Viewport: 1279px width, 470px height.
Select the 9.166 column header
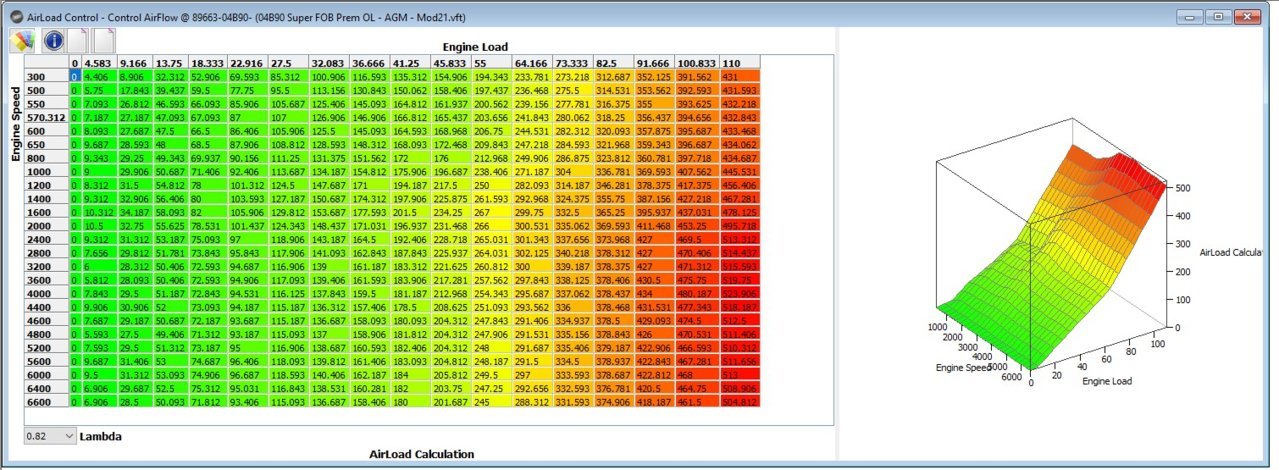pos(135,61)
